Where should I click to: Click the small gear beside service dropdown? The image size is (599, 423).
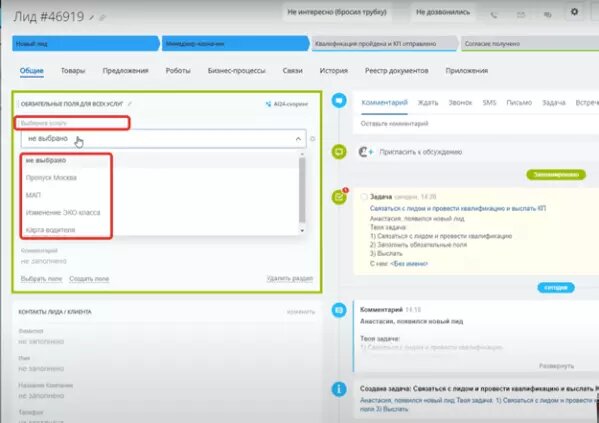312,139
